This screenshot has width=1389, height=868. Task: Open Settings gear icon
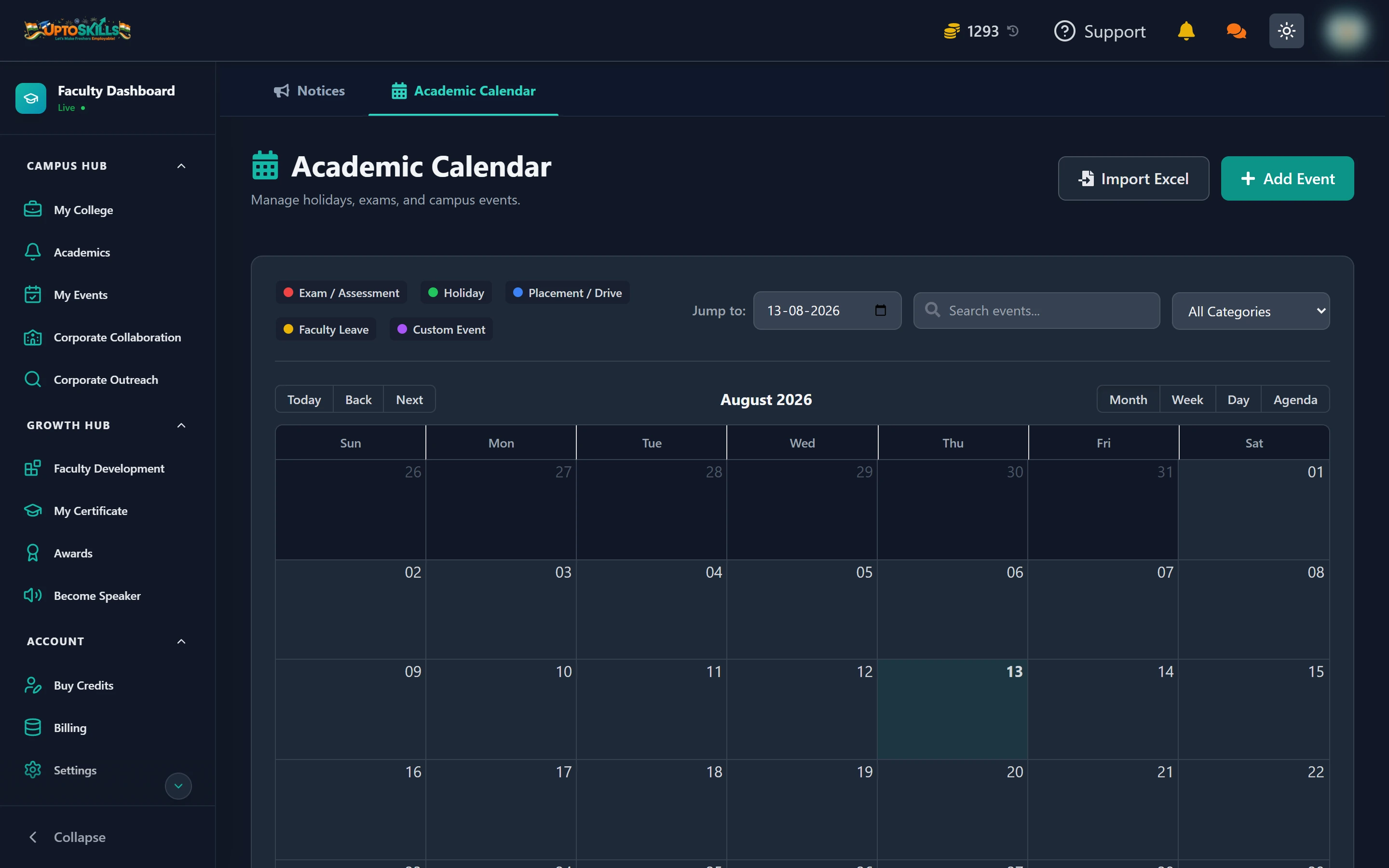click(33, 770)
